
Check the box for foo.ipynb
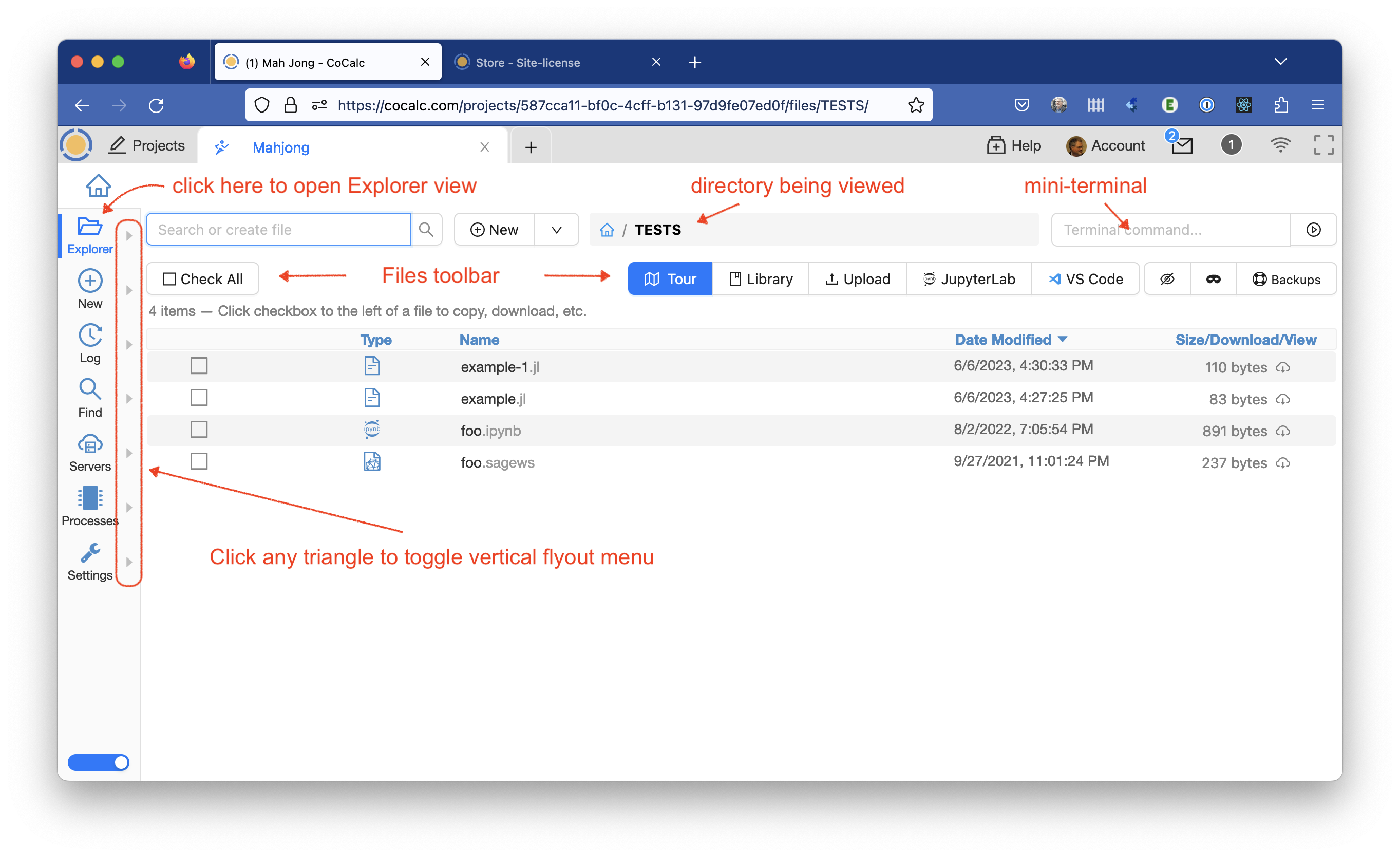(199, 430)
